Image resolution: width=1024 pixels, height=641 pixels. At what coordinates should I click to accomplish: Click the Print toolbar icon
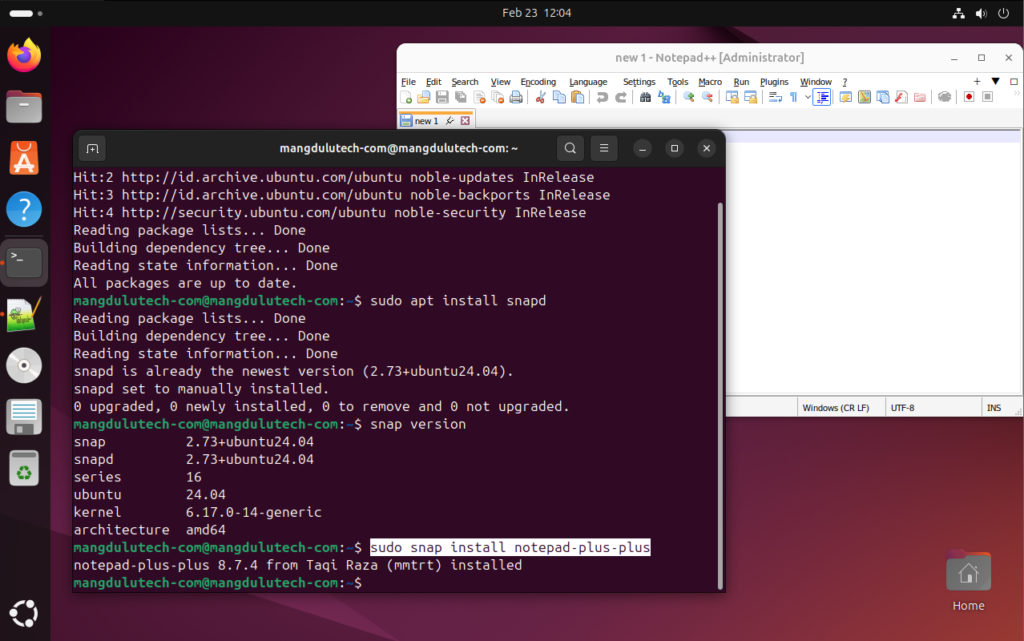point(516,97)
